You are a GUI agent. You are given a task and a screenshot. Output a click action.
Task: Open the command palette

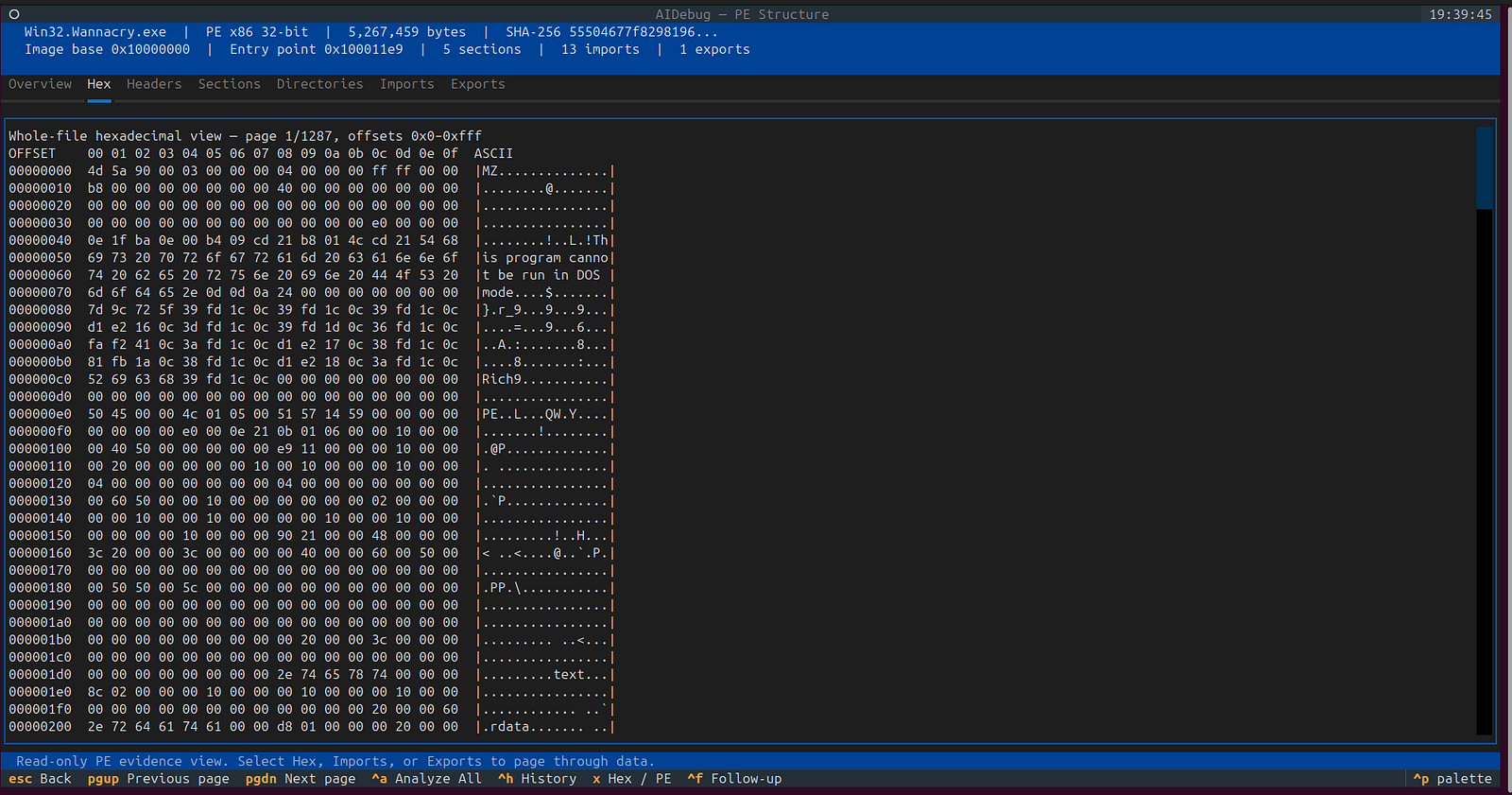[x=1452, y=779]
